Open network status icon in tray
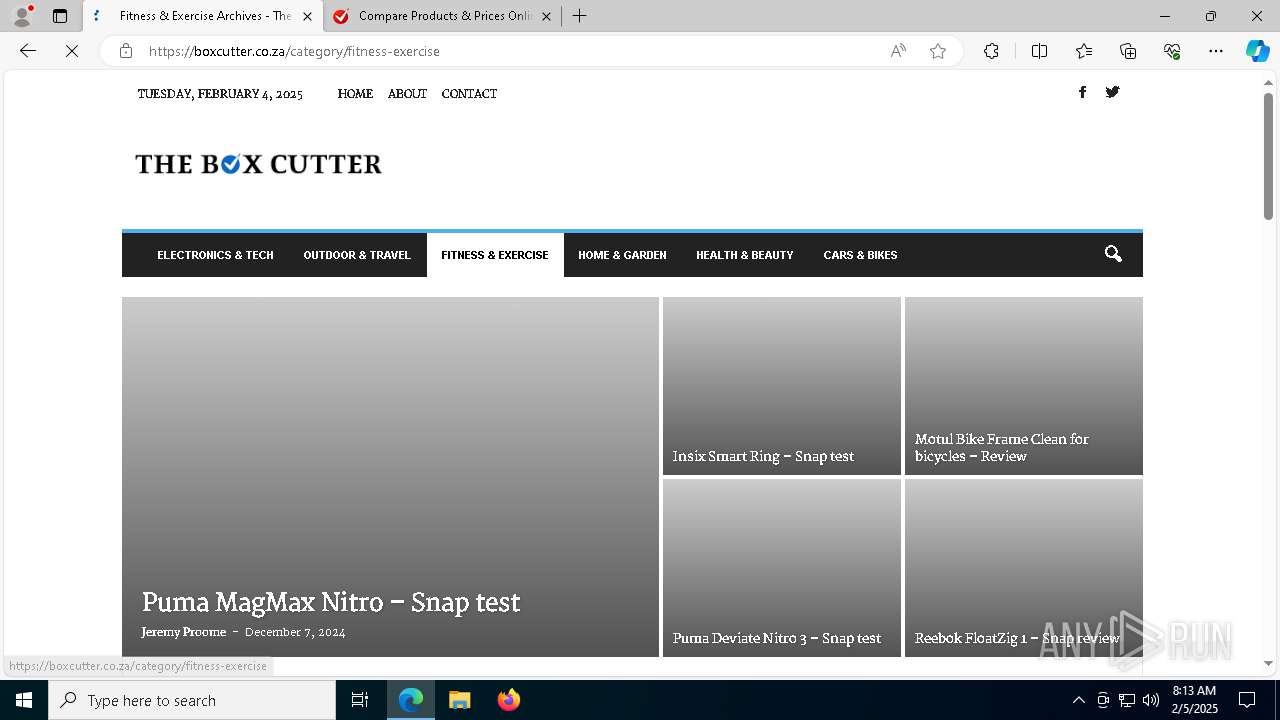 [x=1127, y=700]
